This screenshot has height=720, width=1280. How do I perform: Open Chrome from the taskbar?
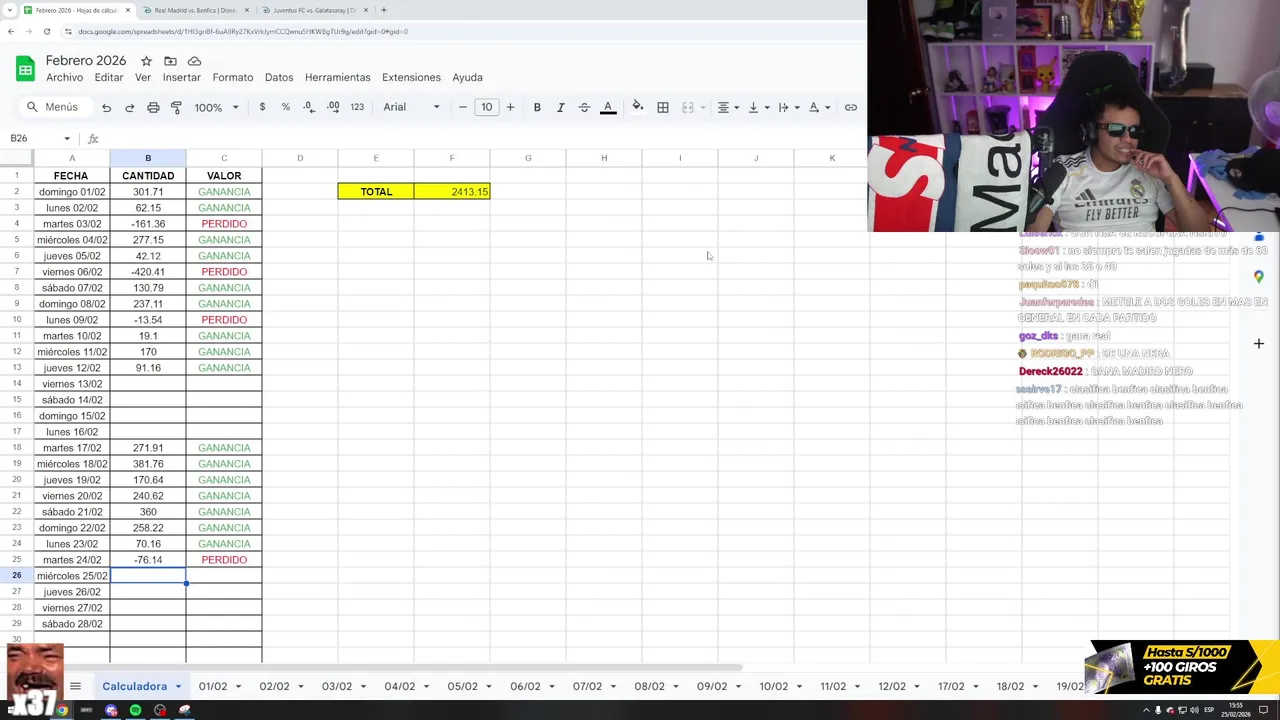click(62, 710)
